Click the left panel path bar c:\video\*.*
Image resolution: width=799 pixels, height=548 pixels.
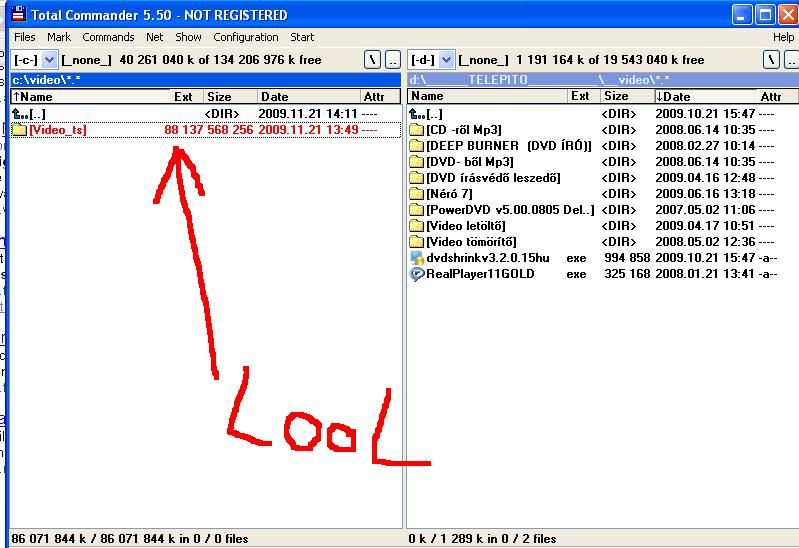point(206,80)
